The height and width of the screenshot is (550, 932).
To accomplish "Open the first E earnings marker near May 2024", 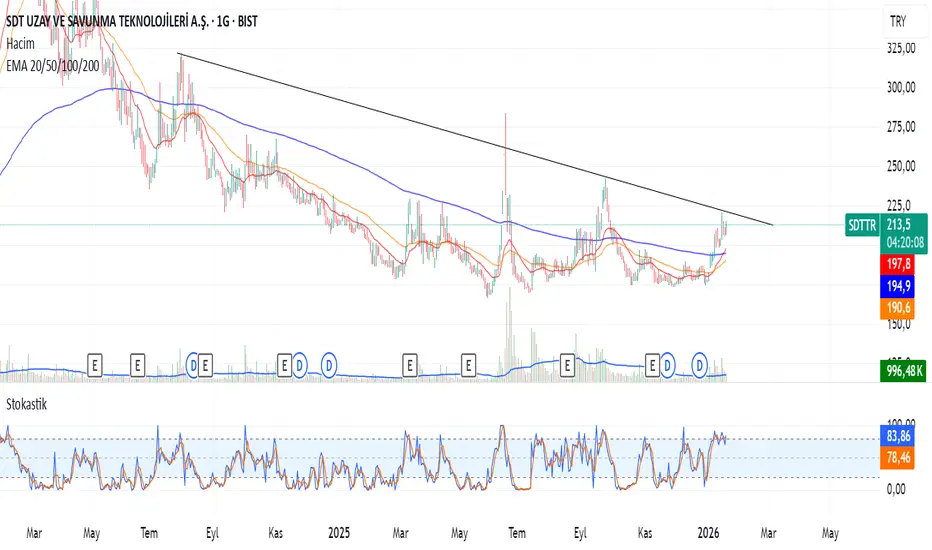I will pos(95,365).
